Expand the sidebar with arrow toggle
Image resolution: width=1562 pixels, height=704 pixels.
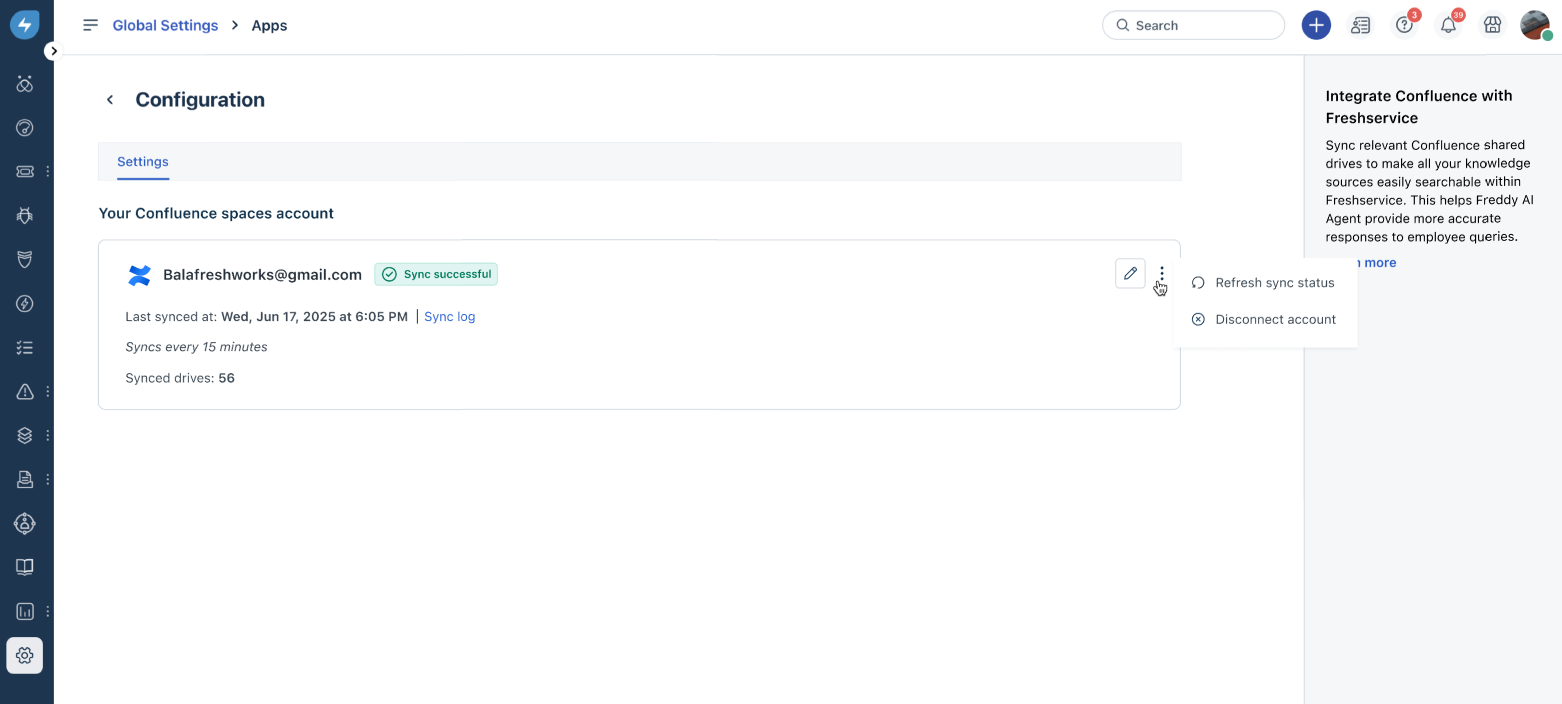53,51
